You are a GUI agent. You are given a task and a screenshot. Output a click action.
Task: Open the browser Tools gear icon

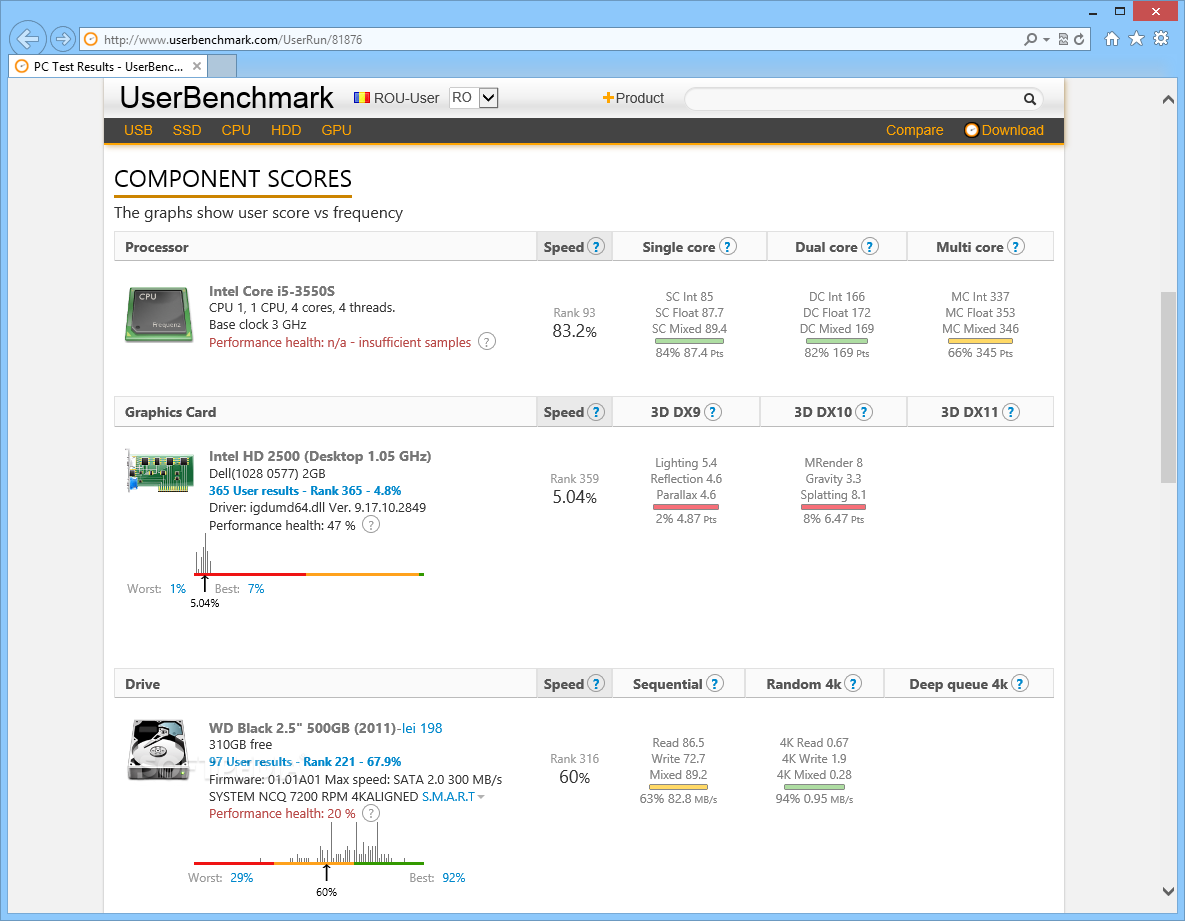pos(1161,39)
